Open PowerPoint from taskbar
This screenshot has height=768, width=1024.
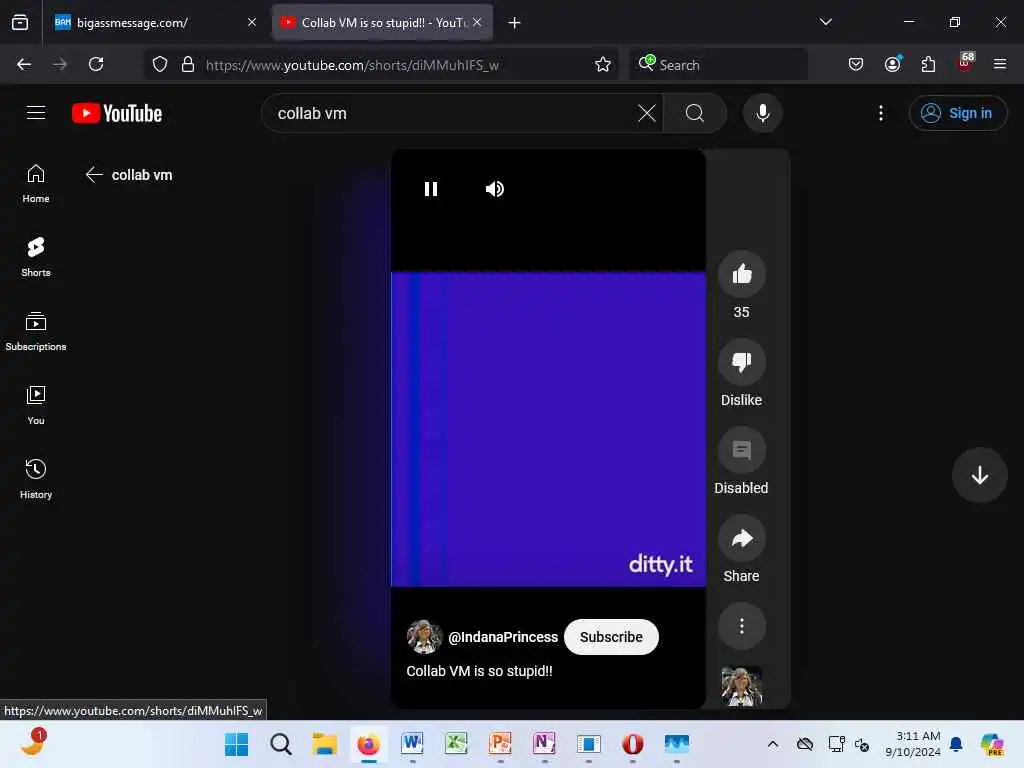[x=500, y=744]
